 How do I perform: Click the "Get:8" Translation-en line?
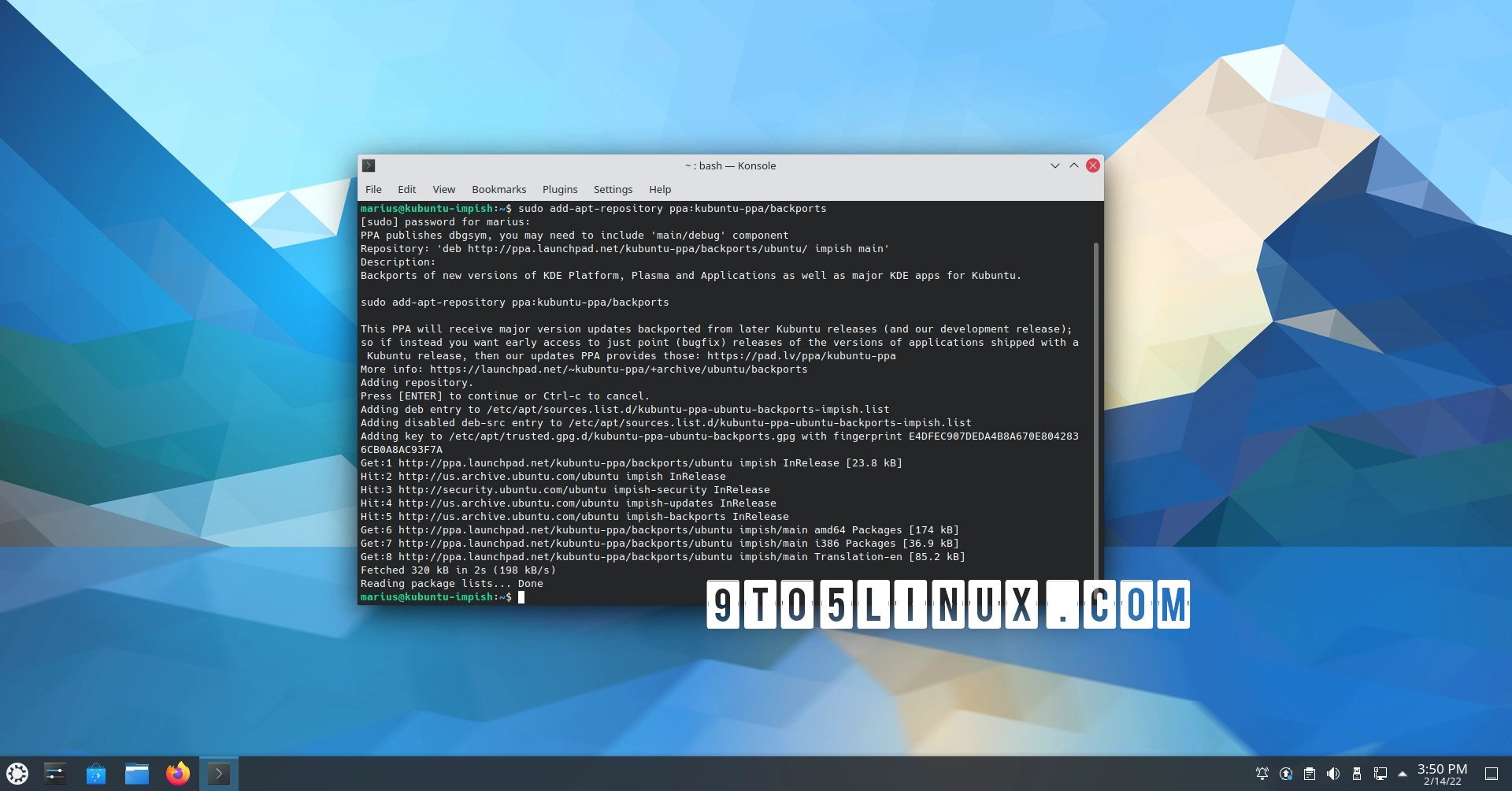tap(663, 557)
